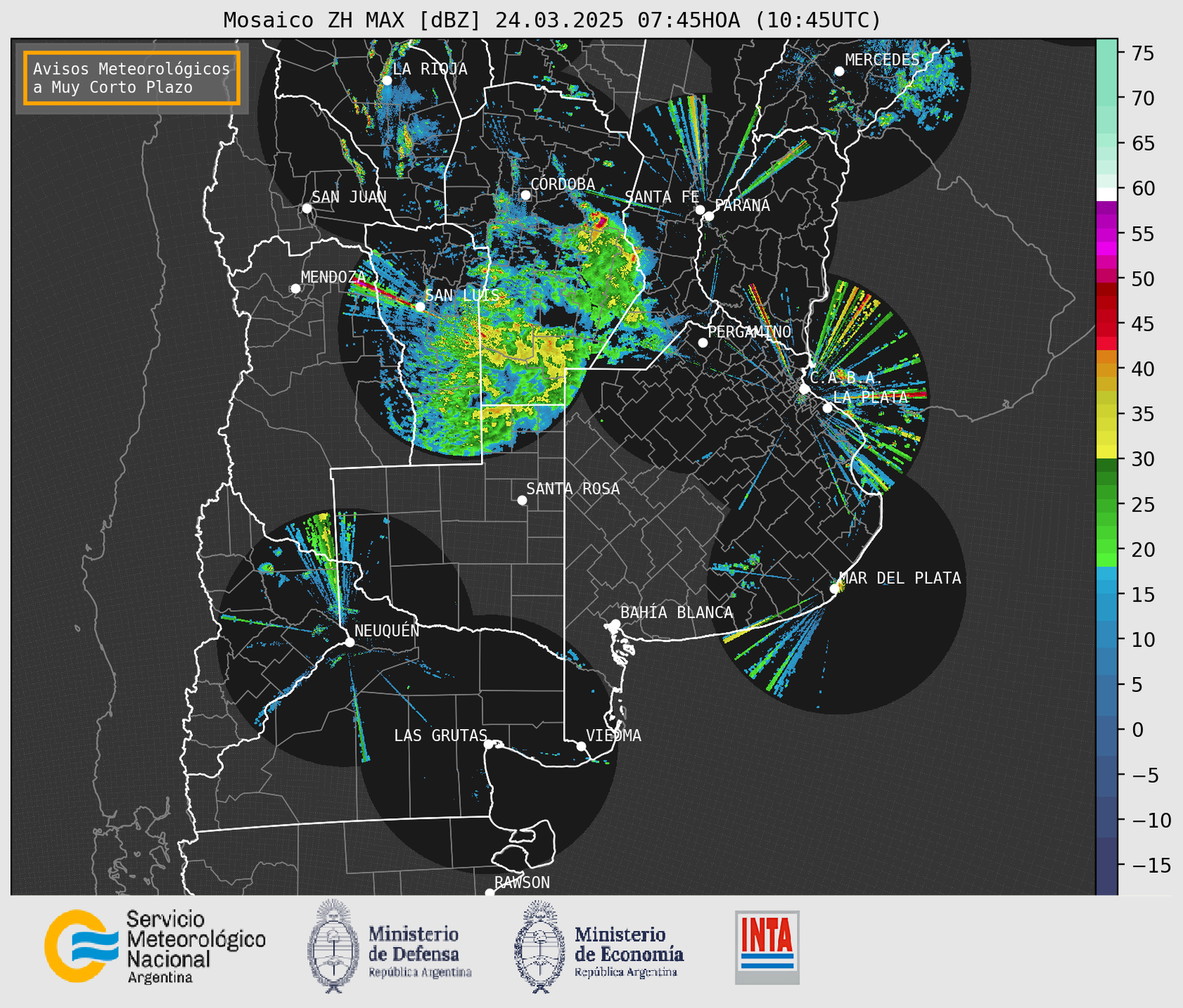Viewport: 1183px width, 1008px height.
Task: Click the 55 dBZ magenta color band
Action: (1107, 234)
